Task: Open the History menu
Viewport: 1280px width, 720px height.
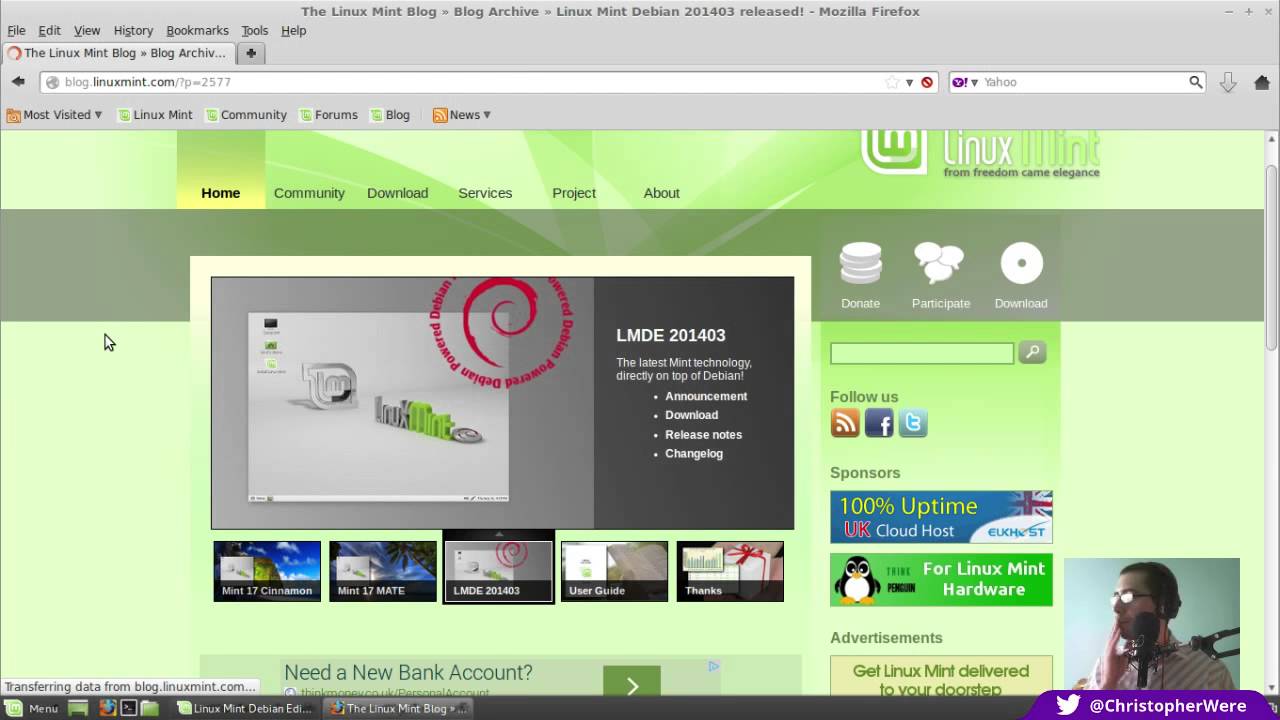Action: (133, 30)
